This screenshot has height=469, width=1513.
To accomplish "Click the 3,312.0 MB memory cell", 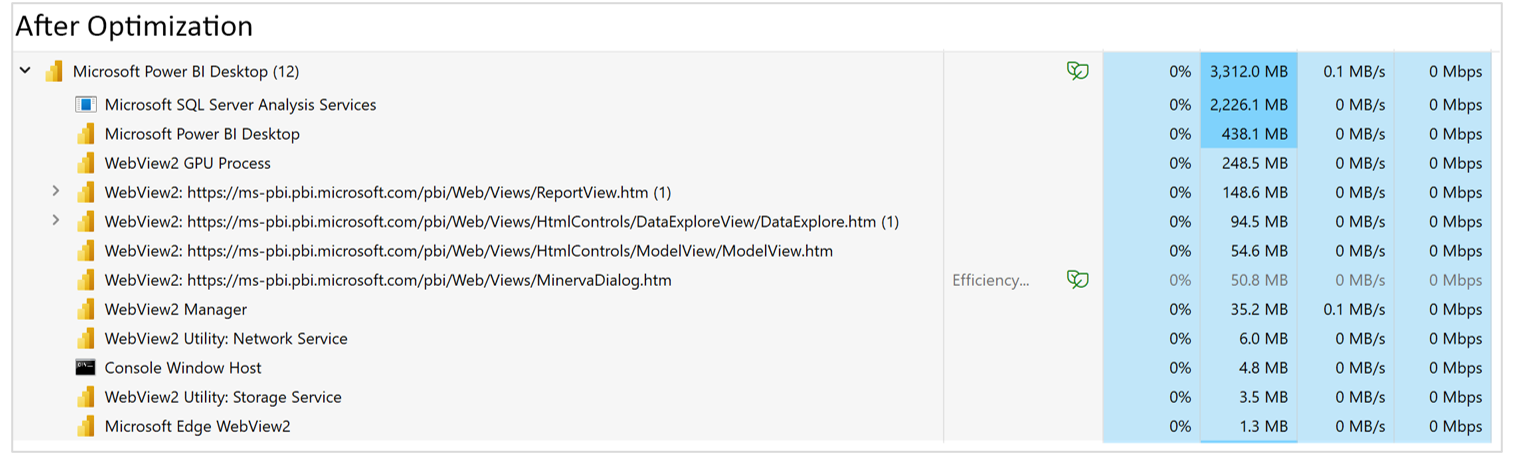I will 1249,72.
